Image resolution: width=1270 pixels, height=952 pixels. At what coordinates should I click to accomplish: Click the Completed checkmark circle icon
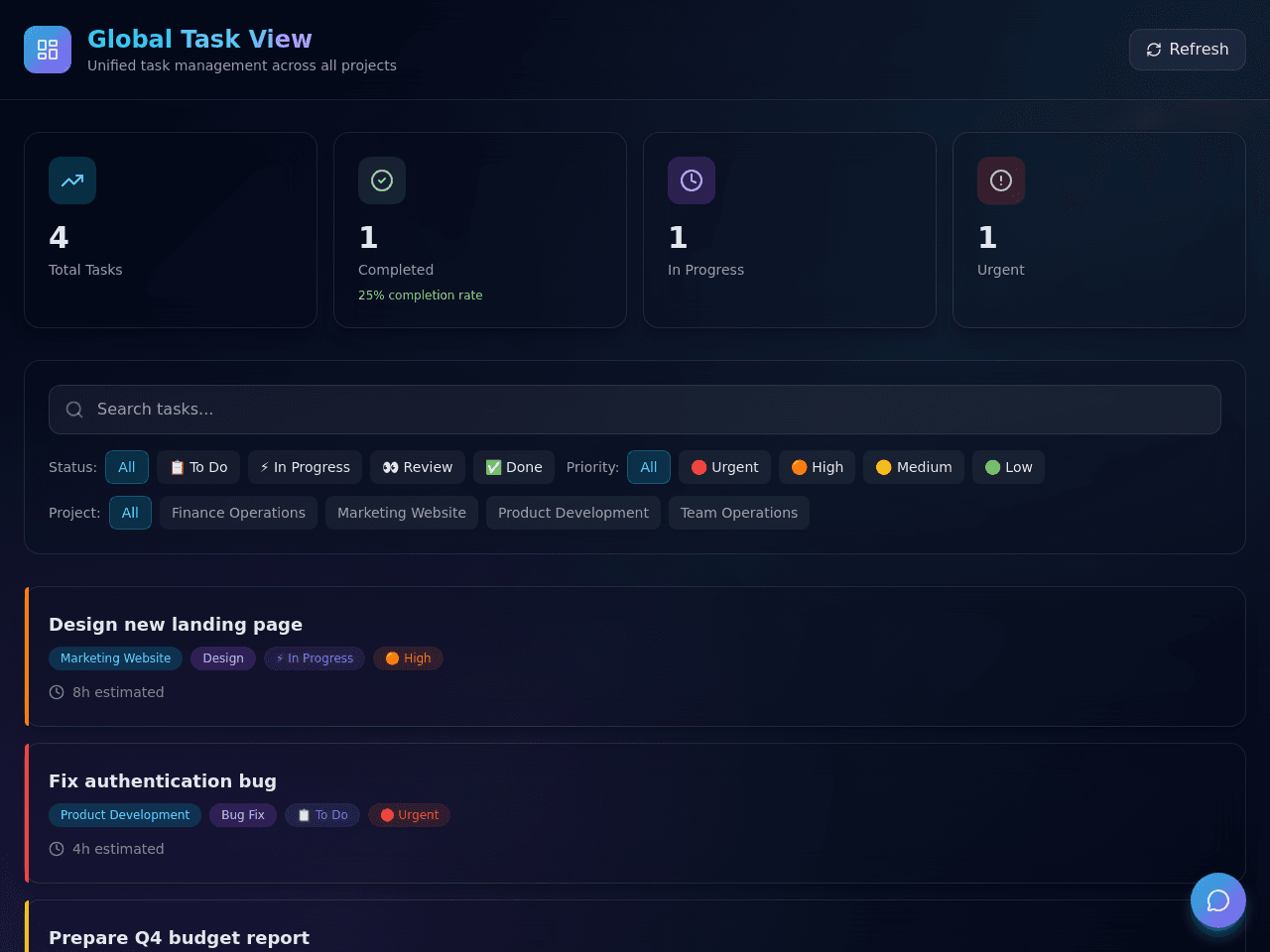coord(382,180)
